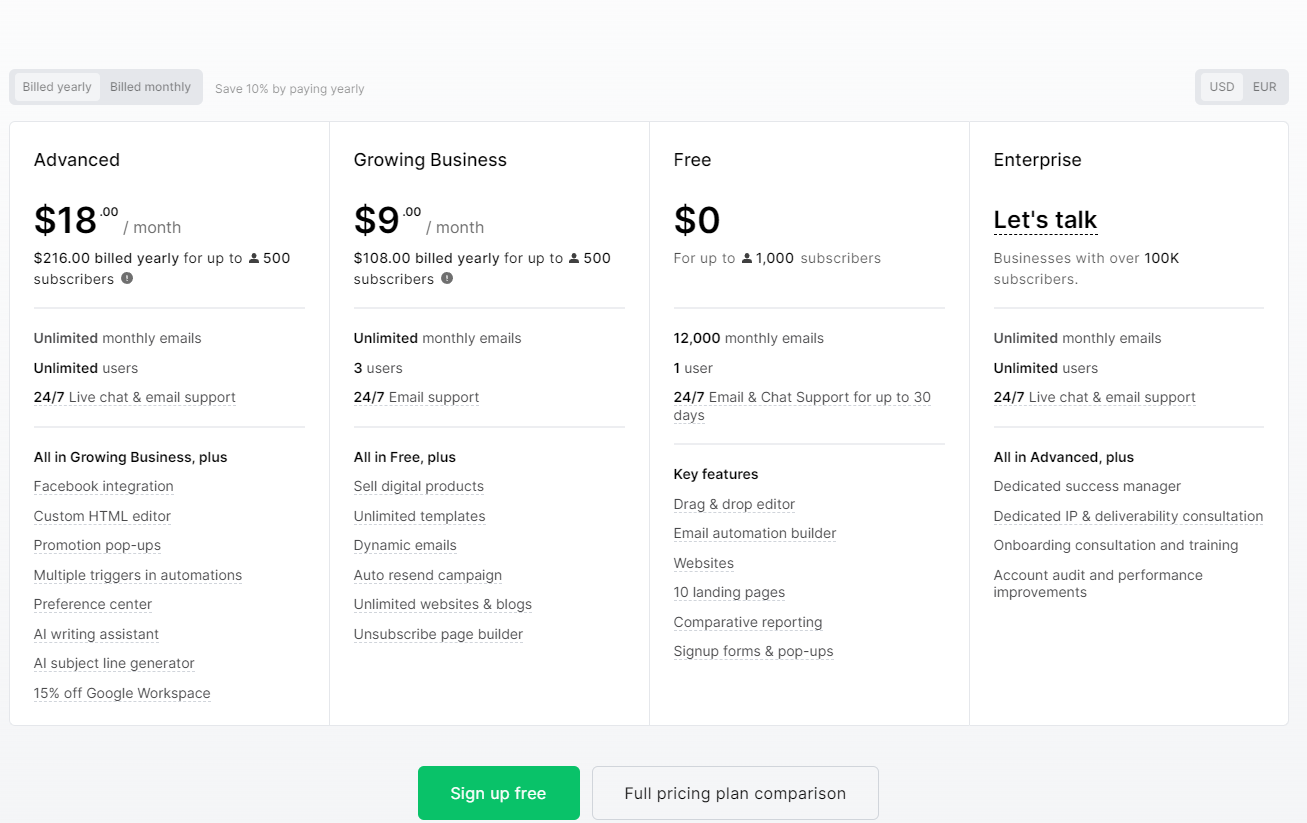Open Full pricing plan comparison
Image resolution: width=1307 pixels, height=823 pixels.
(735, 793)
